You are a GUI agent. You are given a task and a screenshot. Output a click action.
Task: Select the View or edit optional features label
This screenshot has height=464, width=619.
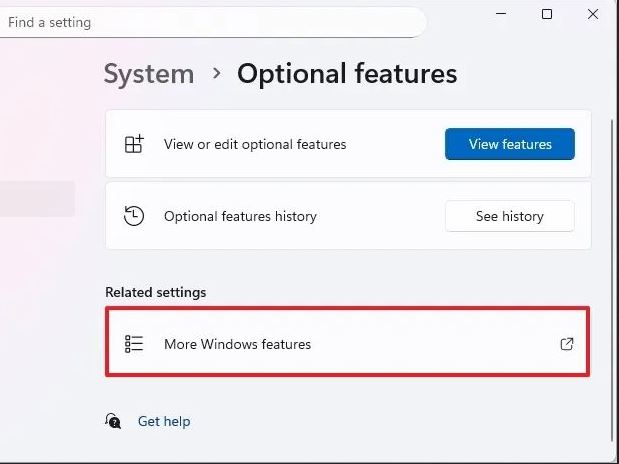(255, 144)
